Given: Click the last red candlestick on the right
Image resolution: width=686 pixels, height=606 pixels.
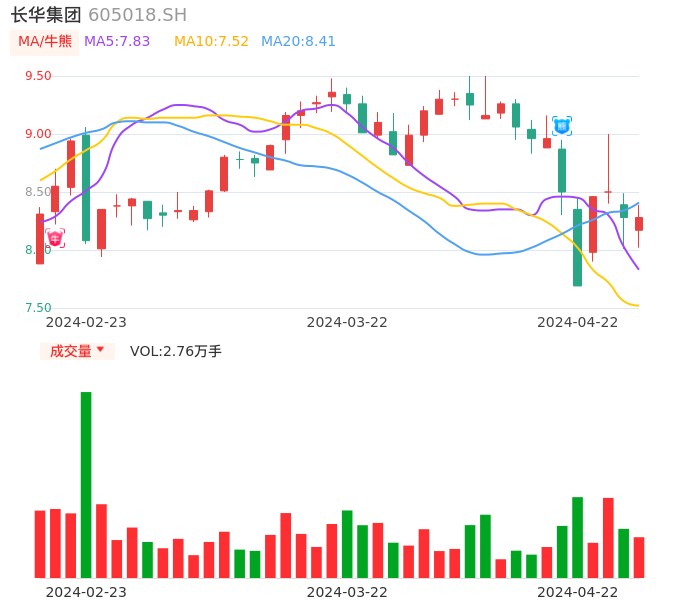Looking at the screenshot, I should click(x=639, y=224).
